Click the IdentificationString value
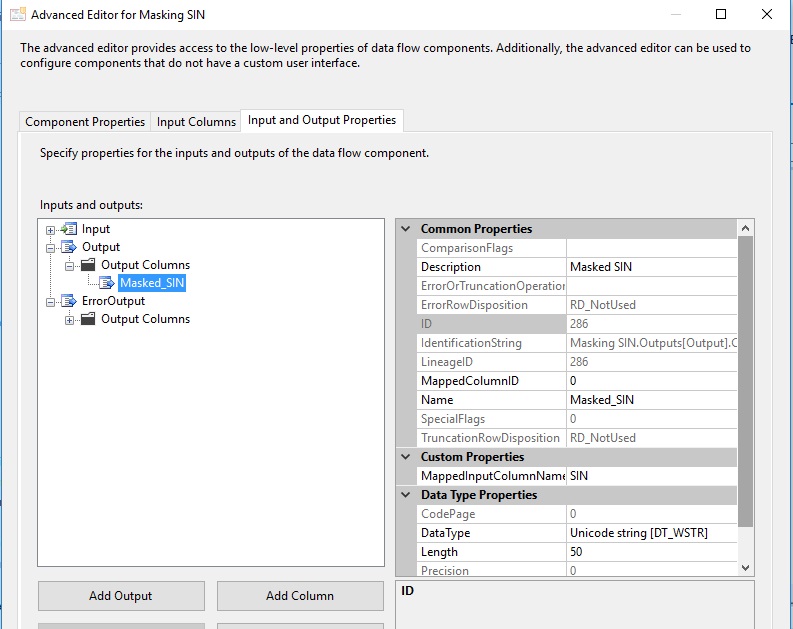The width and height of the screenshot is (793, 629). pyautogui.click(x=651, y=343)
